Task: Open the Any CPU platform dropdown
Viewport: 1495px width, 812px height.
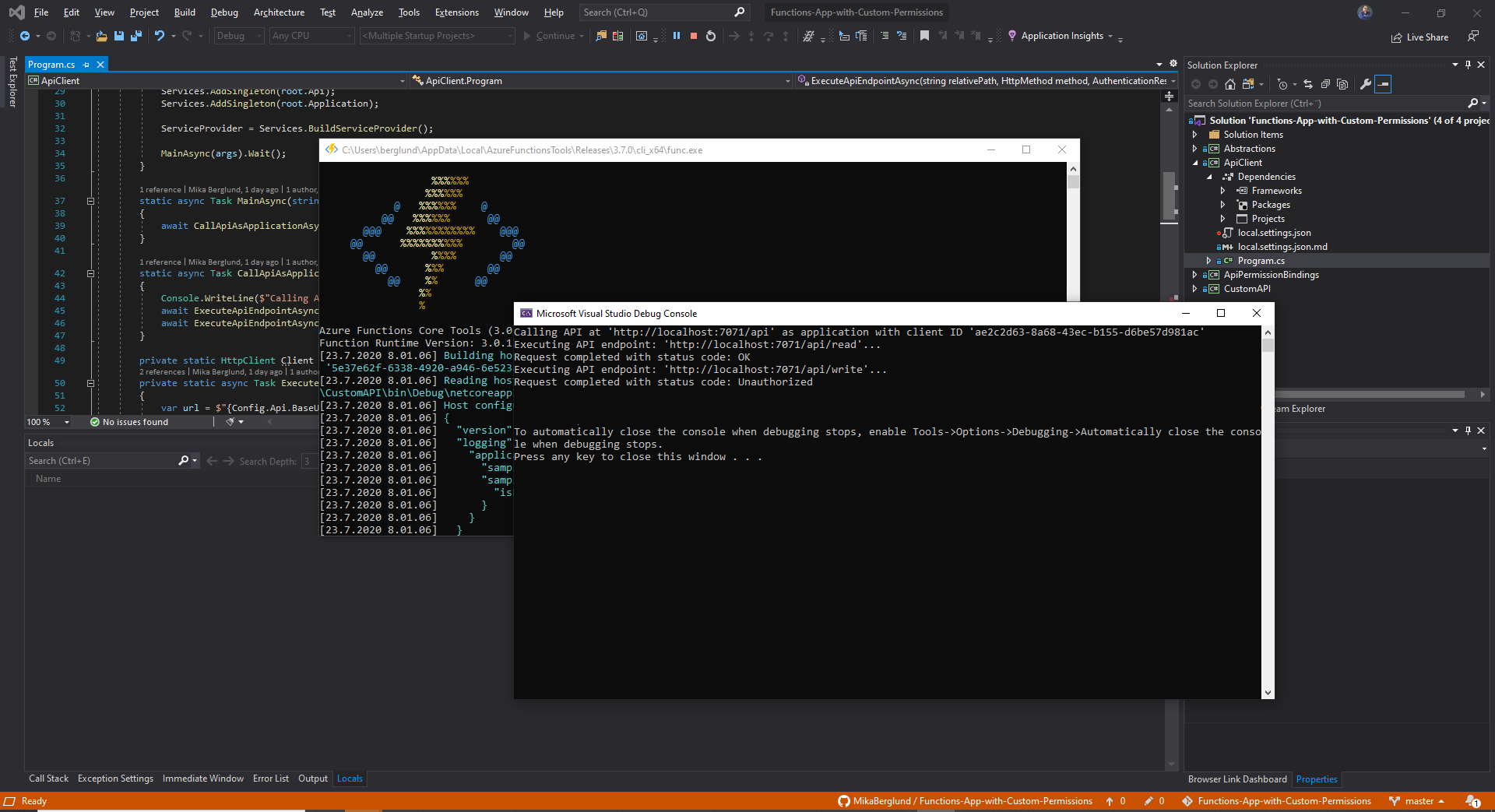Action: click(x=311, y=36)
